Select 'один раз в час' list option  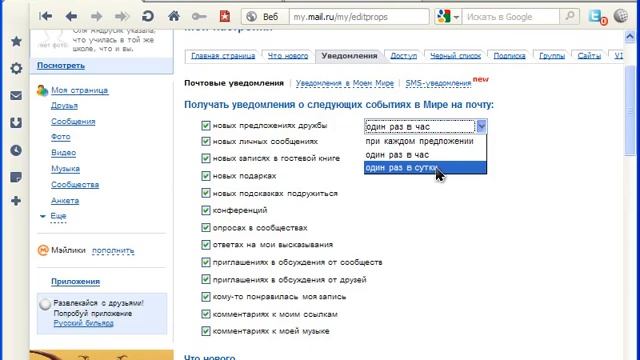(x=425, y=155)
